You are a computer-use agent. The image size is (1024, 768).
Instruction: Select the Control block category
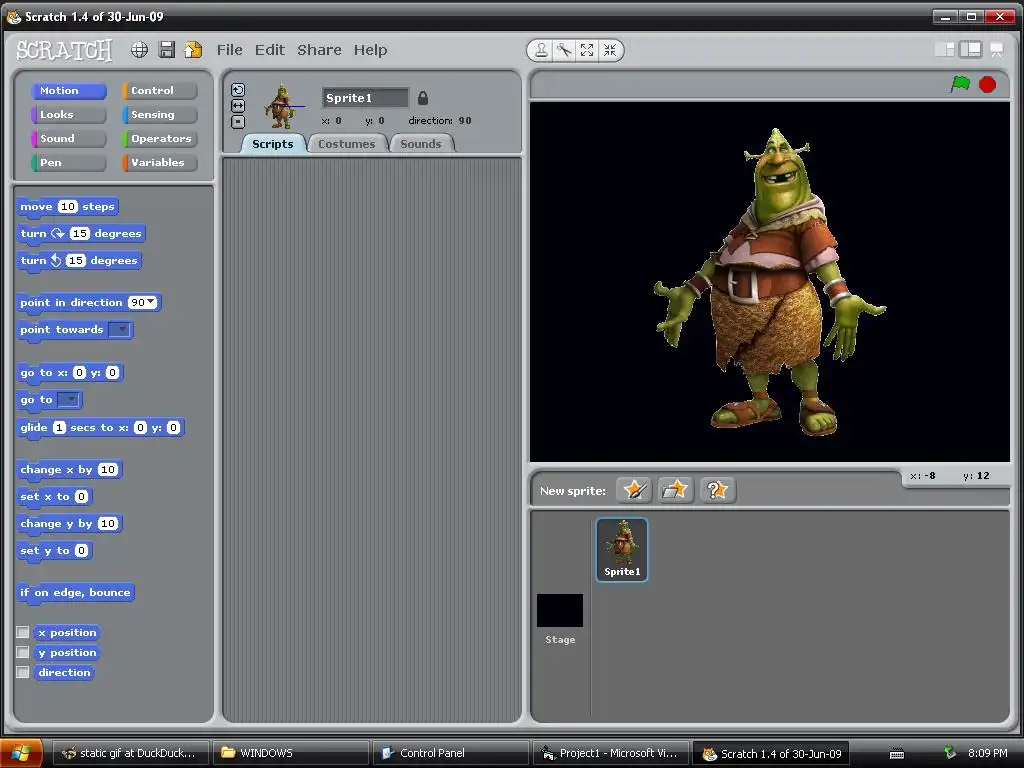(x=159, y=91)
